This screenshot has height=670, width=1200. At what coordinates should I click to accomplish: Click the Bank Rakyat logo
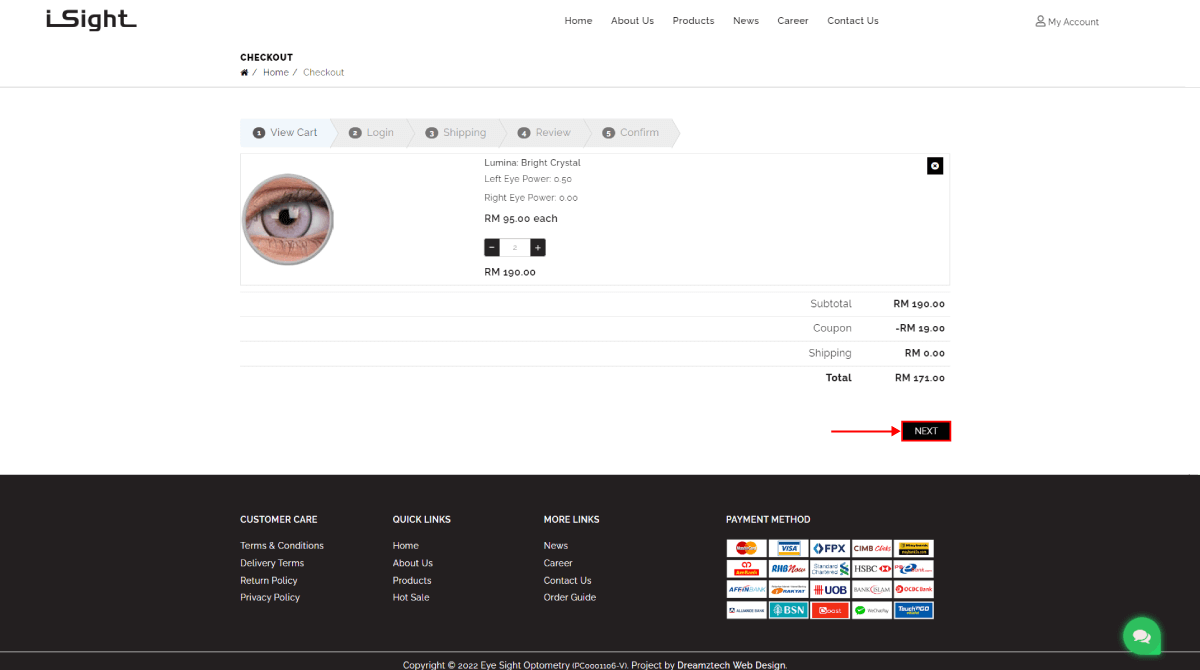click(788, 590)
